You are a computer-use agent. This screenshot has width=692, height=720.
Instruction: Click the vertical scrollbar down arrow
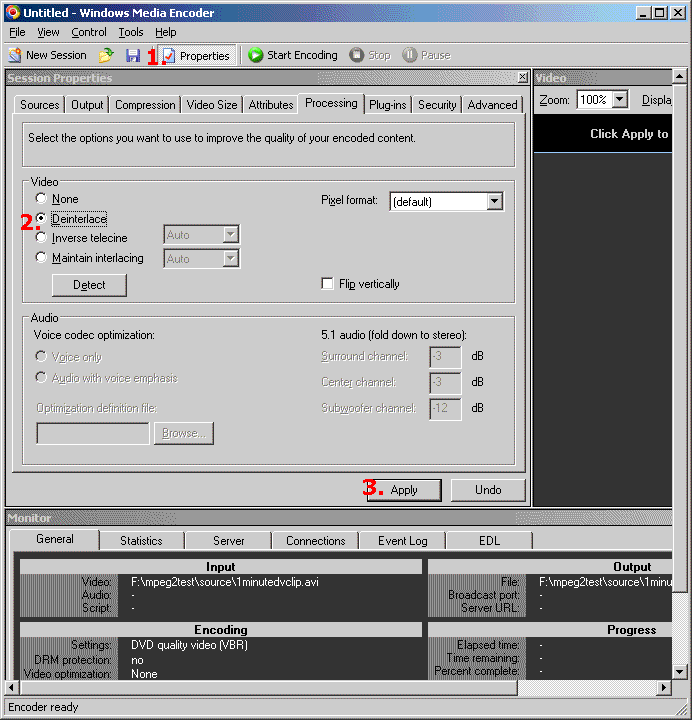[x=680, y=672]
